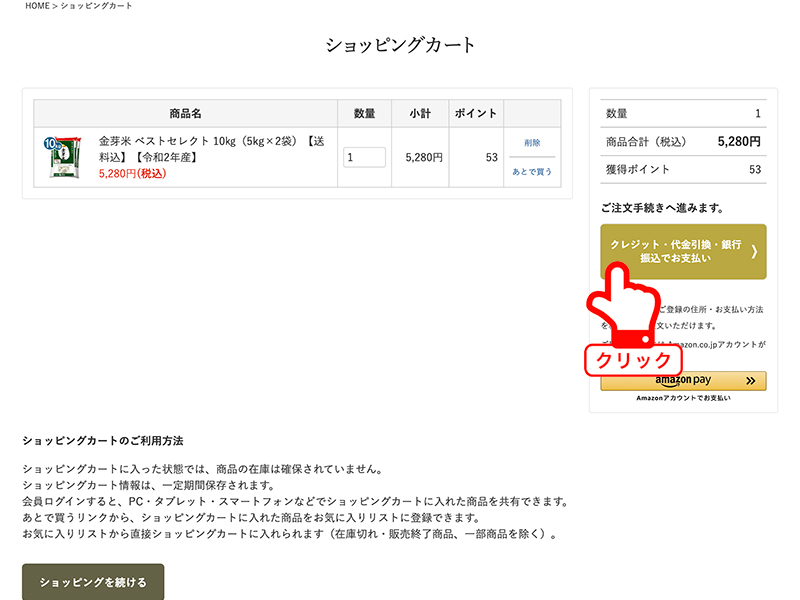This screenshot has width=800, height=600.
Task: Proceed with クレジット・代金引換・銀行振込 payment button
Action: coord(676,251)
